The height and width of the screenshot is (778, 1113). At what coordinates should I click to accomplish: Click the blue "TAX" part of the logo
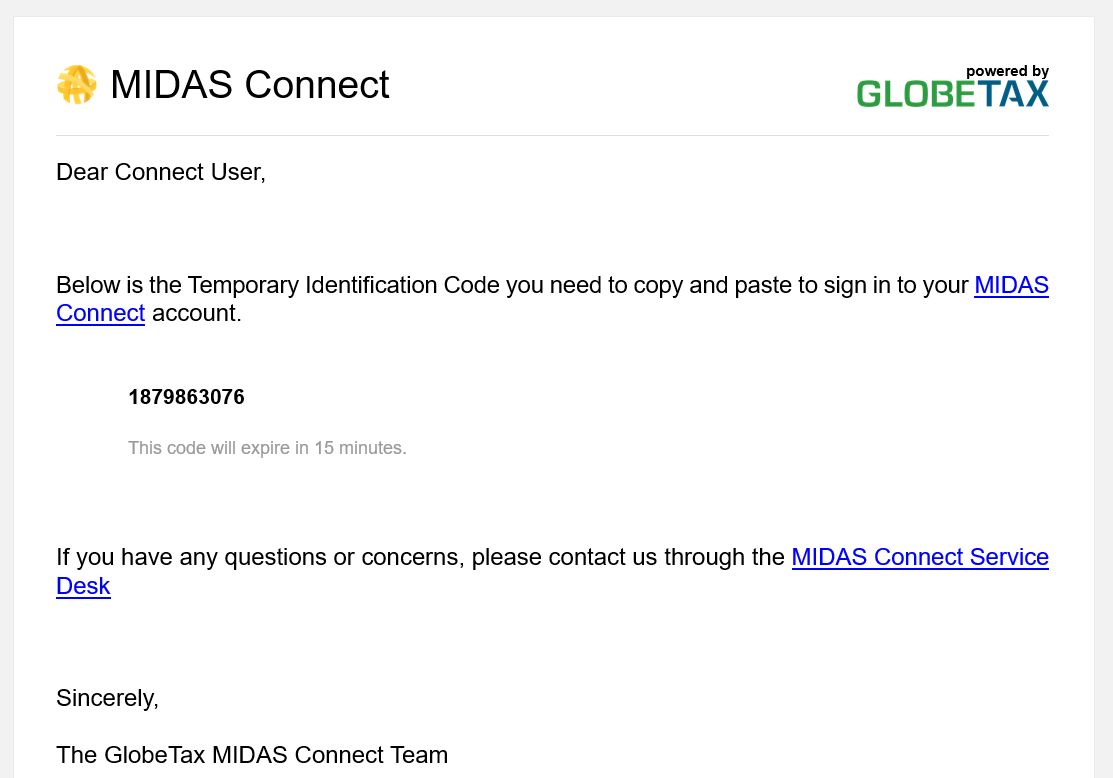[1013, 93]
